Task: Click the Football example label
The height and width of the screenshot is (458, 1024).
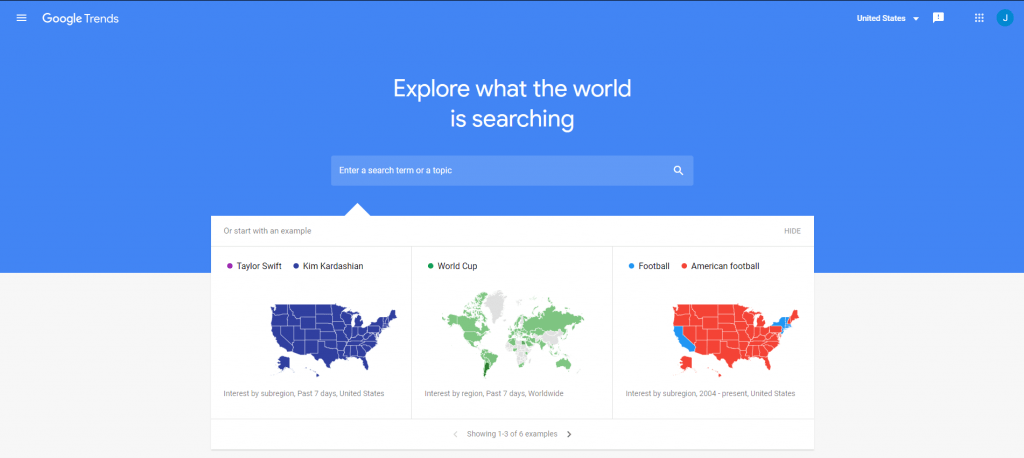Action: pyautogui.click(x=654, y=266)
